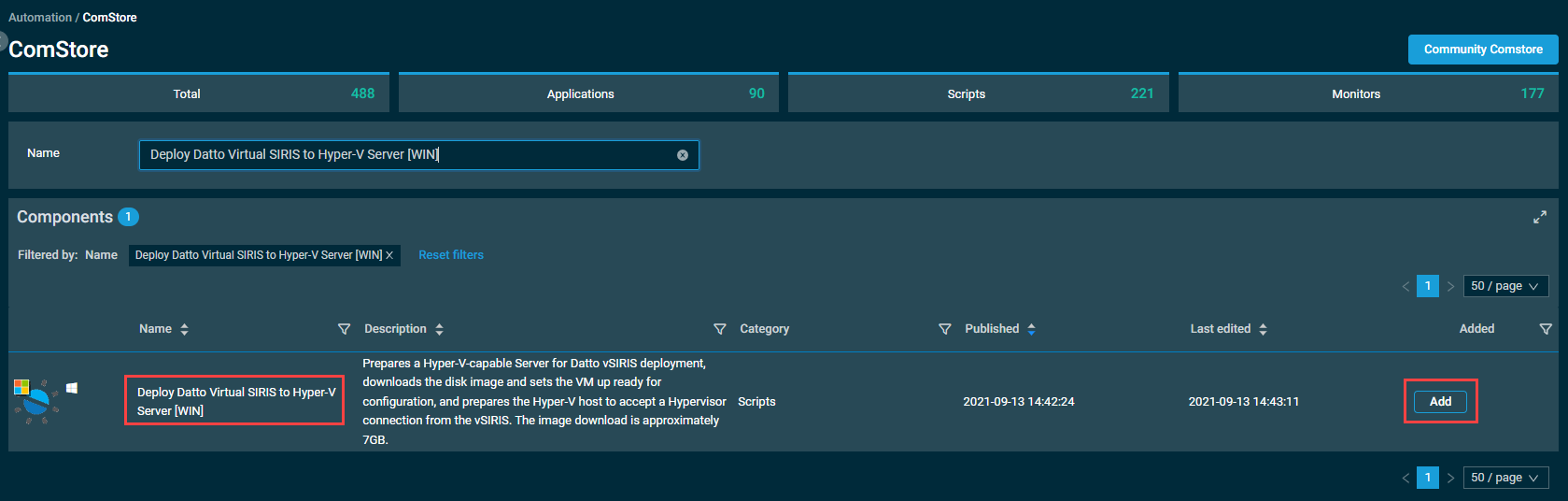Select page 1 in bottom pagination
Screen dimensions: 1568x501
coord(1428,478)
